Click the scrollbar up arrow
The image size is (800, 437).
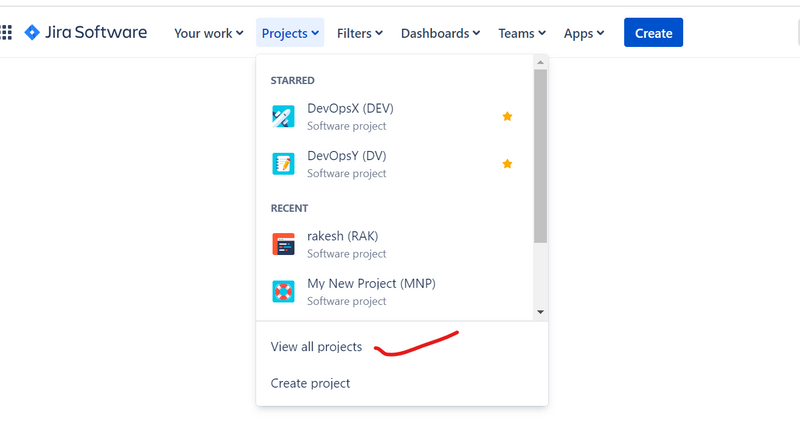point(540,62)
